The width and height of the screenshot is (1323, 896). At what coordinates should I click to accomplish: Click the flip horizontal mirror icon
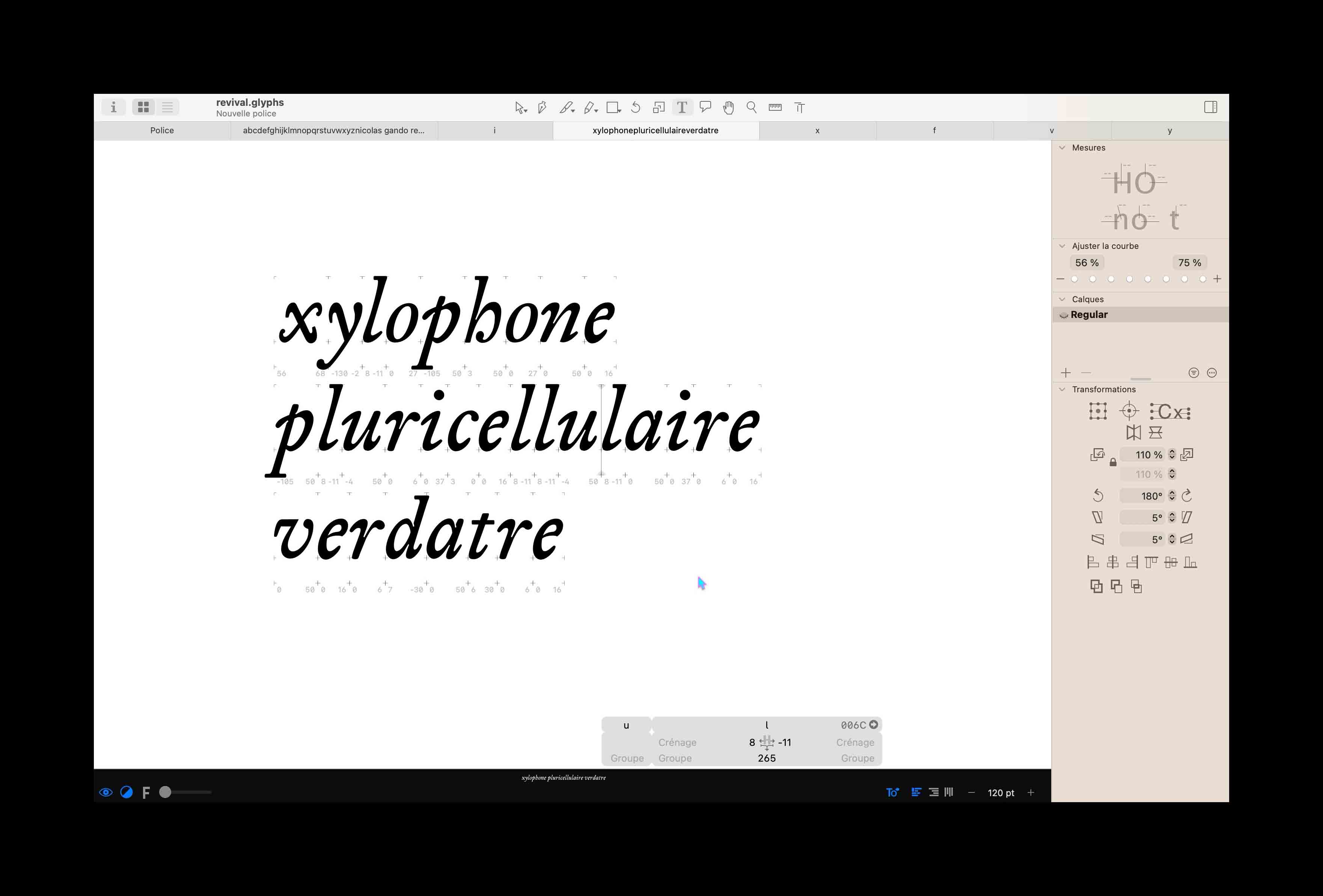click(x=1133, y=433)
